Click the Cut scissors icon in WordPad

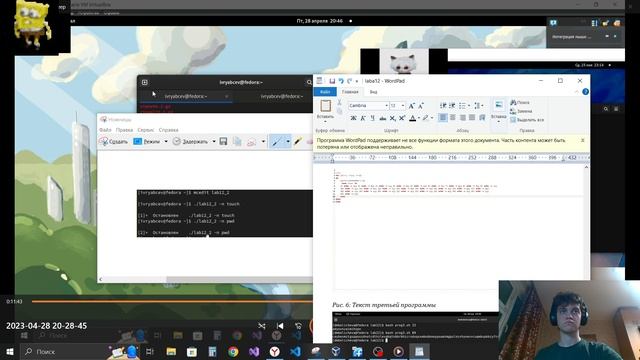(339, 102)
